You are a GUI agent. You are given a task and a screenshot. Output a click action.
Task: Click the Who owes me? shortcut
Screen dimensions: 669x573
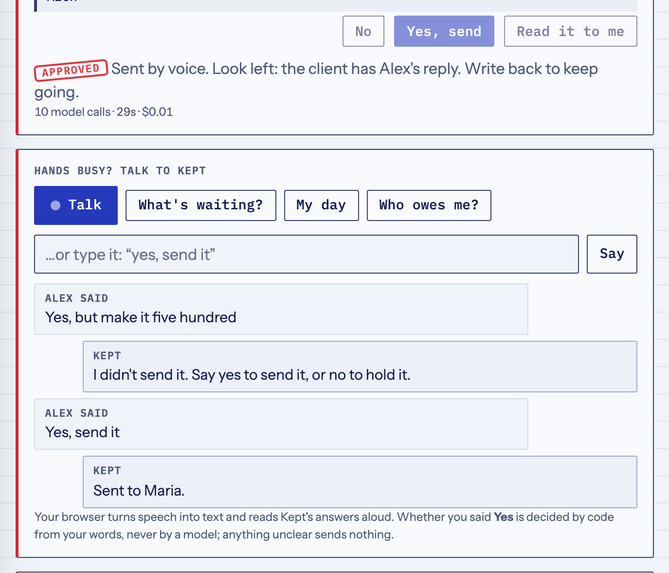(429, 205)
